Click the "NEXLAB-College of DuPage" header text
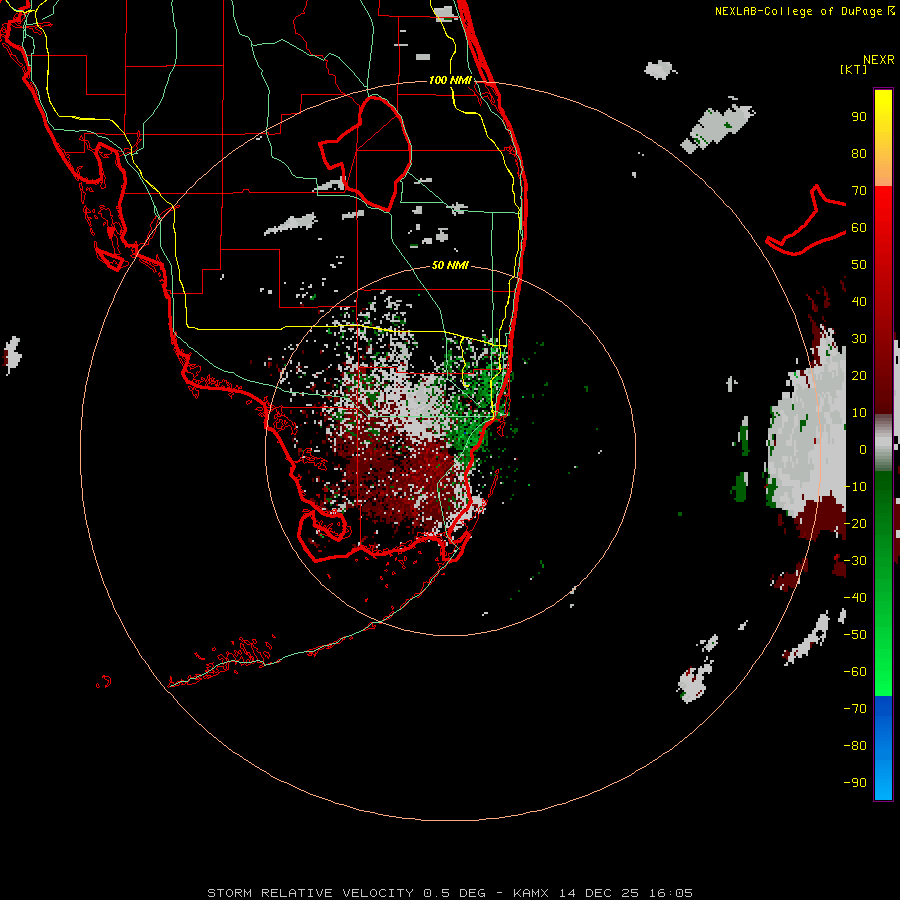 798,11
